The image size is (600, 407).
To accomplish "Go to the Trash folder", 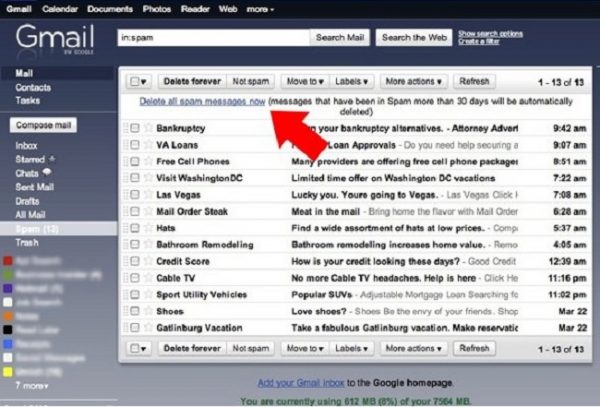I will [28, 243].
